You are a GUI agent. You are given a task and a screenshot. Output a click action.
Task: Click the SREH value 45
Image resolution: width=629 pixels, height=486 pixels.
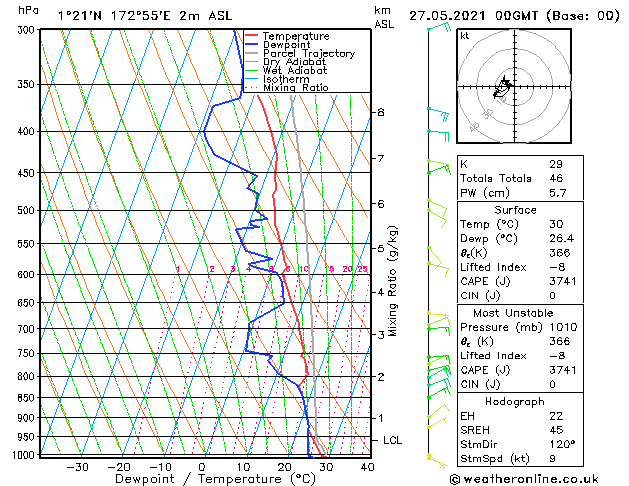click(556, 430)
